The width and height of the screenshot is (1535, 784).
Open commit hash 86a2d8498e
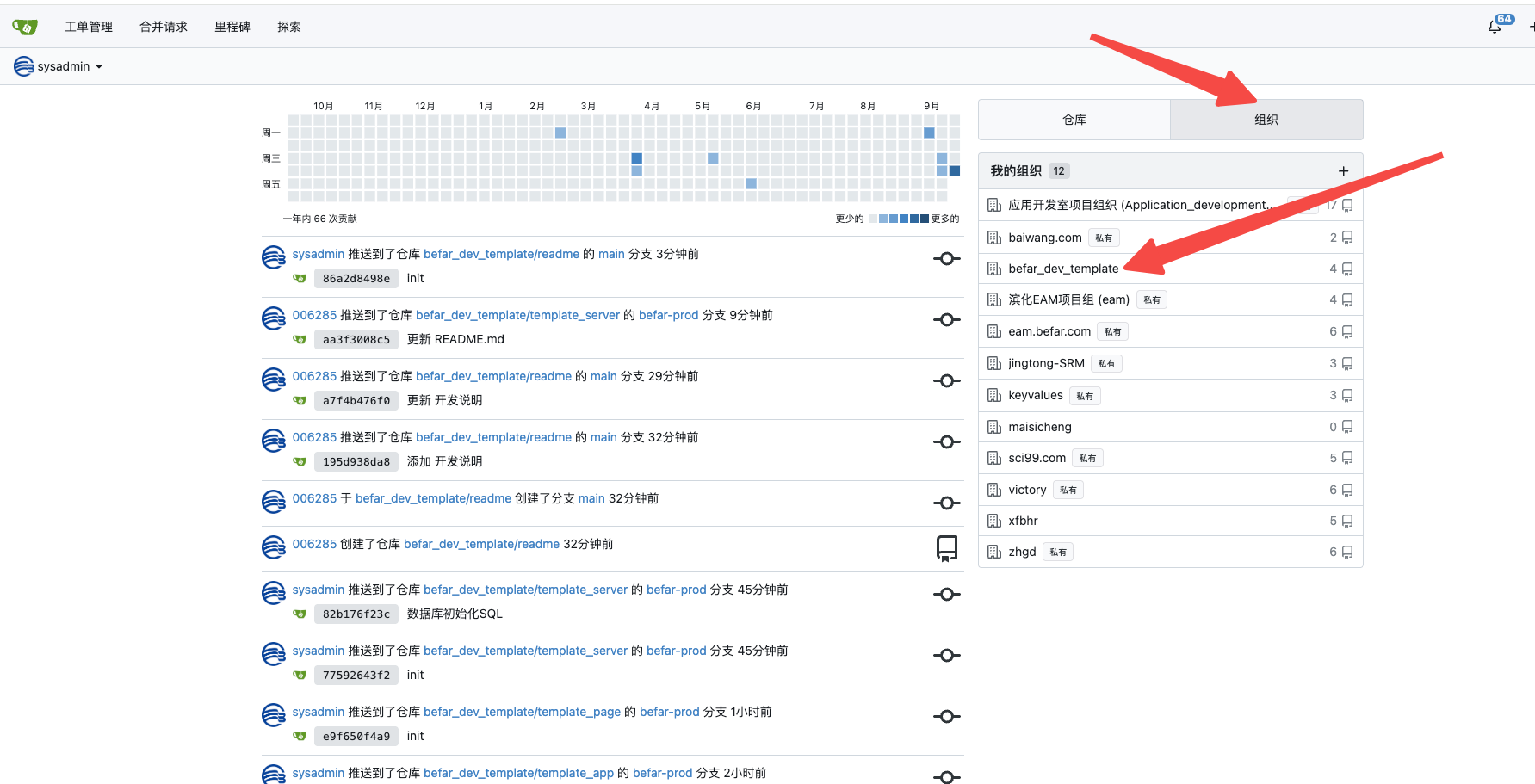(x=356, y=278)
